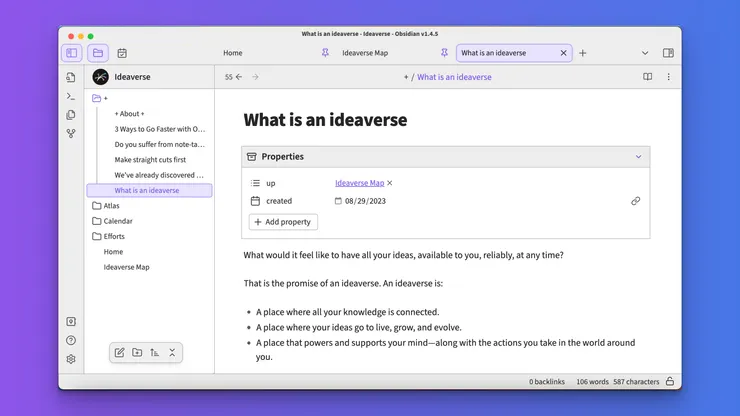740x416 pixels.
Task: Open the tab list dropdown arrow
Action: pos(645,53)
